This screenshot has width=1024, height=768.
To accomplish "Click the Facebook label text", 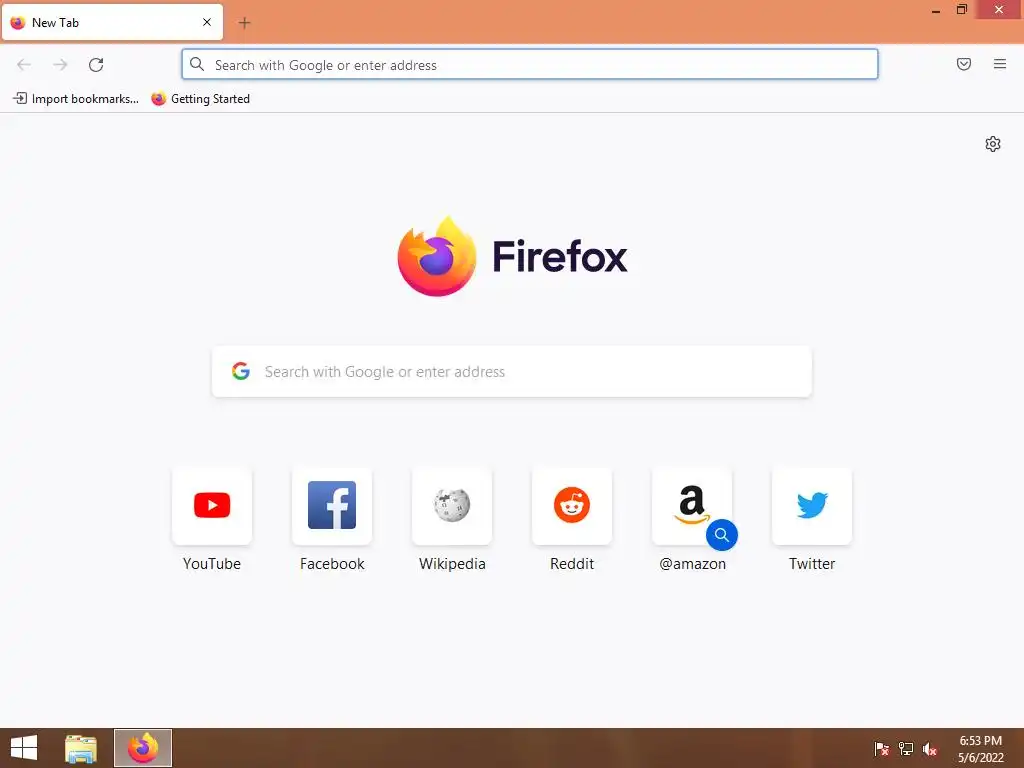I will pyautogui.click(x=332, y=564).
